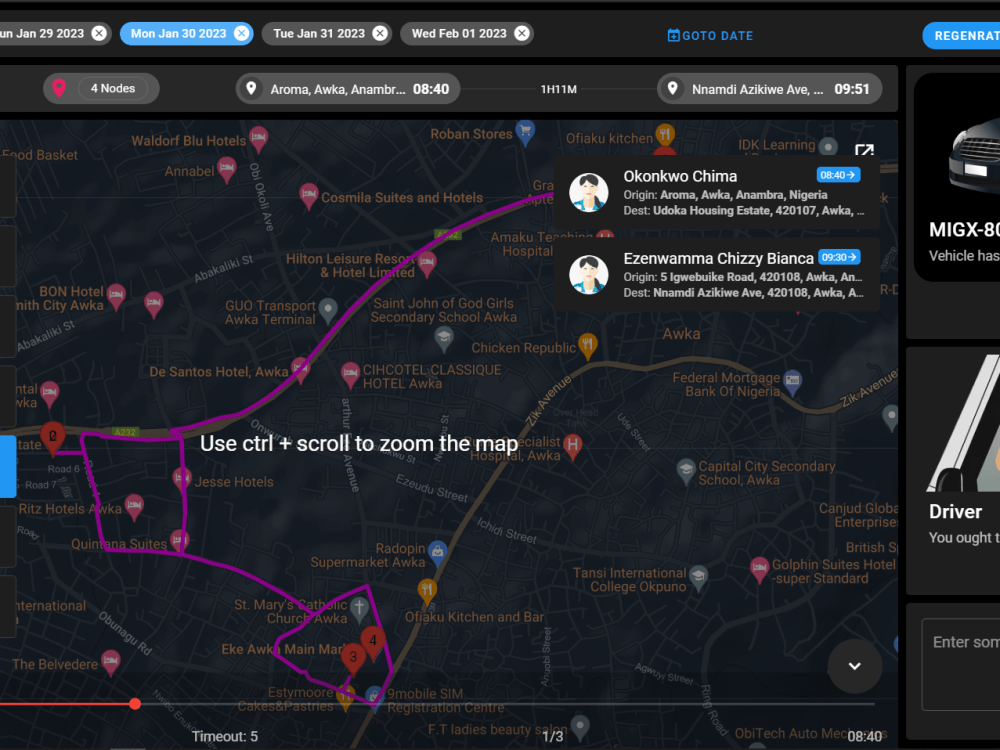Select the Nnamdi Azikiwe Ave destination chip
1000x750 pixels.
click(x=770, y=89)
